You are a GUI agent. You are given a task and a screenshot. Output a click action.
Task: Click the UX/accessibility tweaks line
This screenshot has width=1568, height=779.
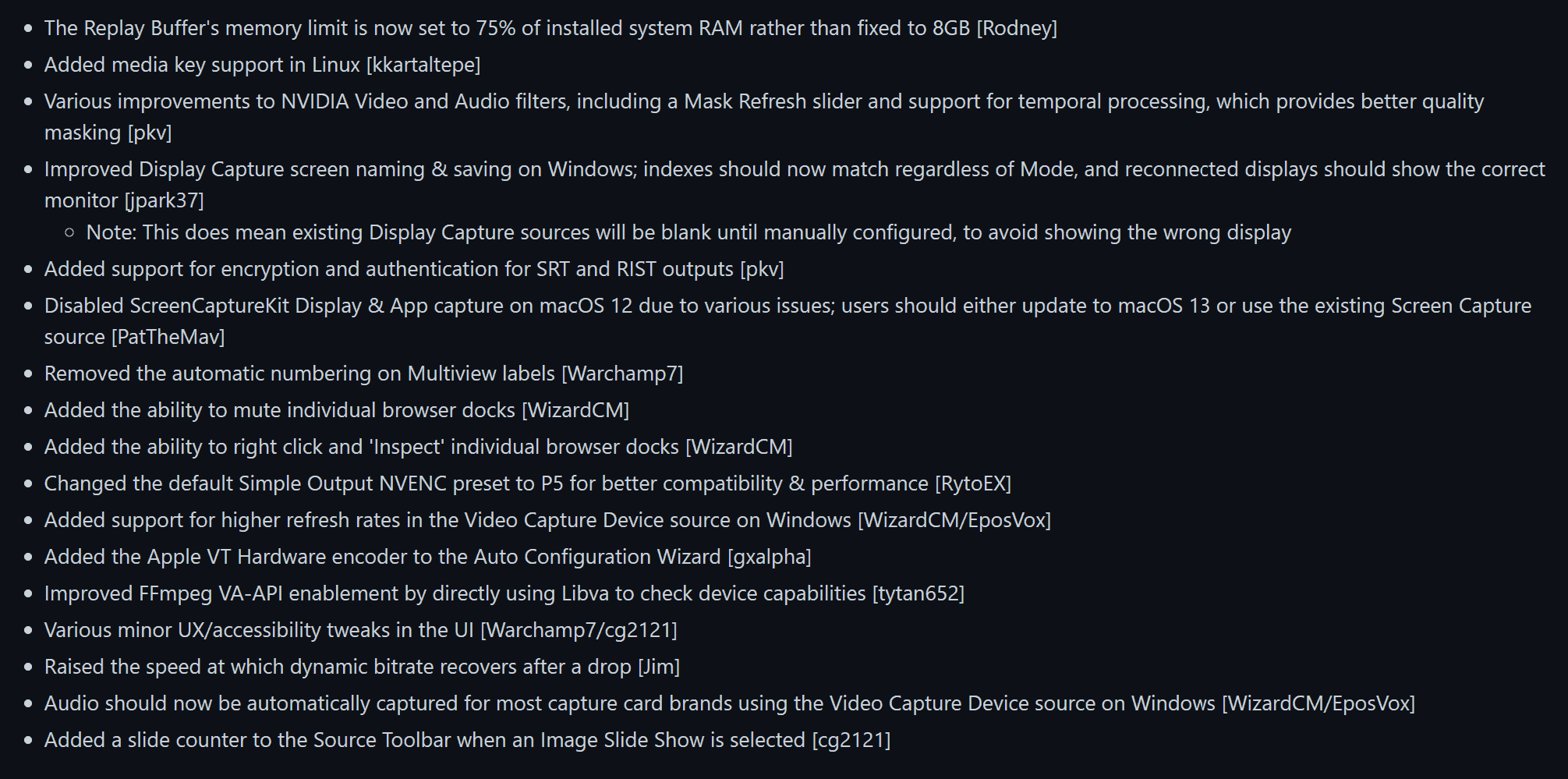click(360, 630)
